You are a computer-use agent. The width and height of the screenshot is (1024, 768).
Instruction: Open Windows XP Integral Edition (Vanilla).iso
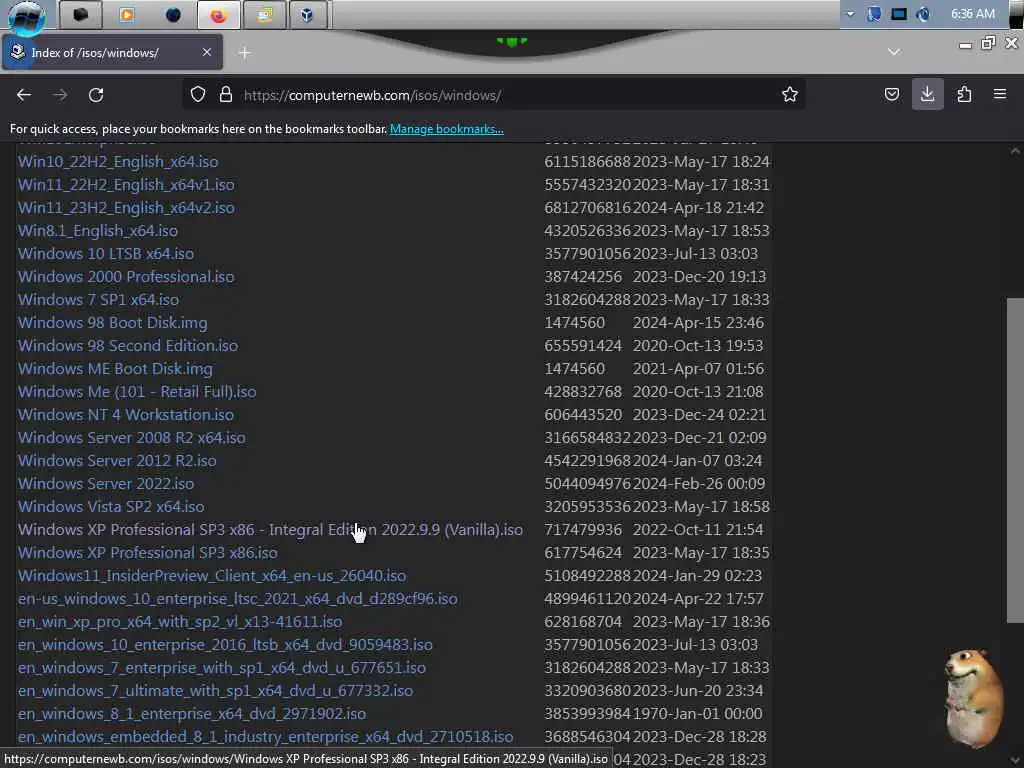(x=270, y=530)
